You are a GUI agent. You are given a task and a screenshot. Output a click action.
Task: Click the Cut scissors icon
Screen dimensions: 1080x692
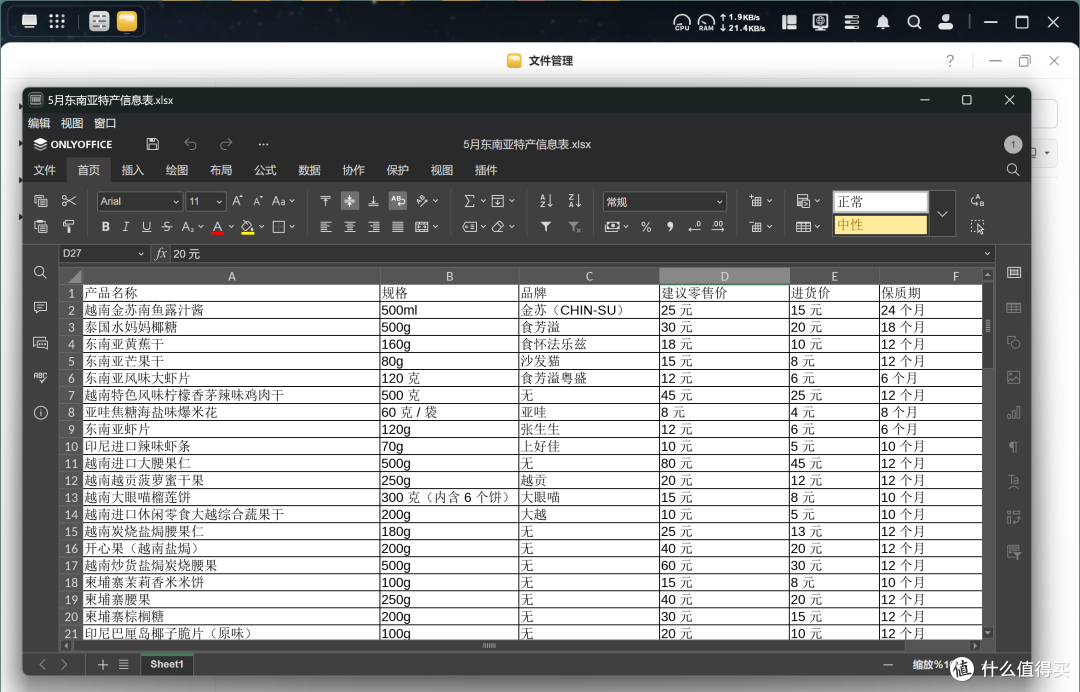click(69, 200)
